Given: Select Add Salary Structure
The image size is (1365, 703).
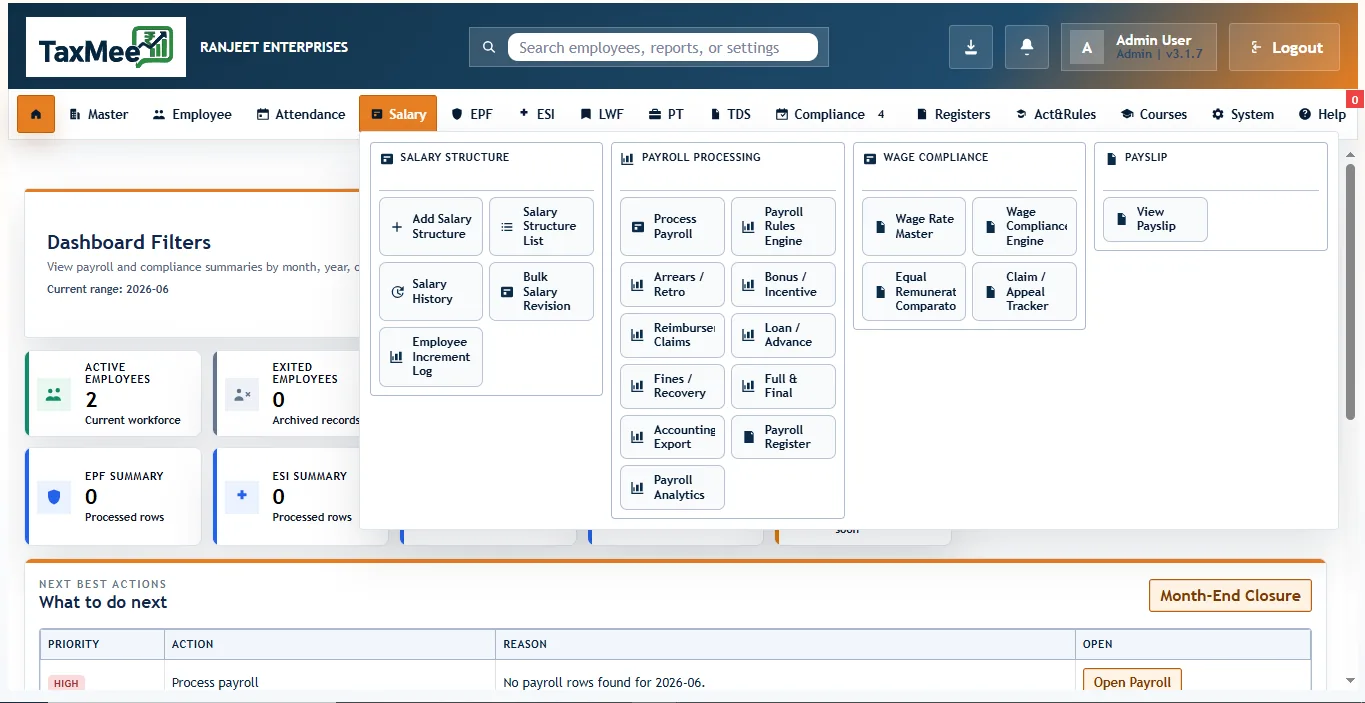Looking at the screenshot, I should click(431, 226).
